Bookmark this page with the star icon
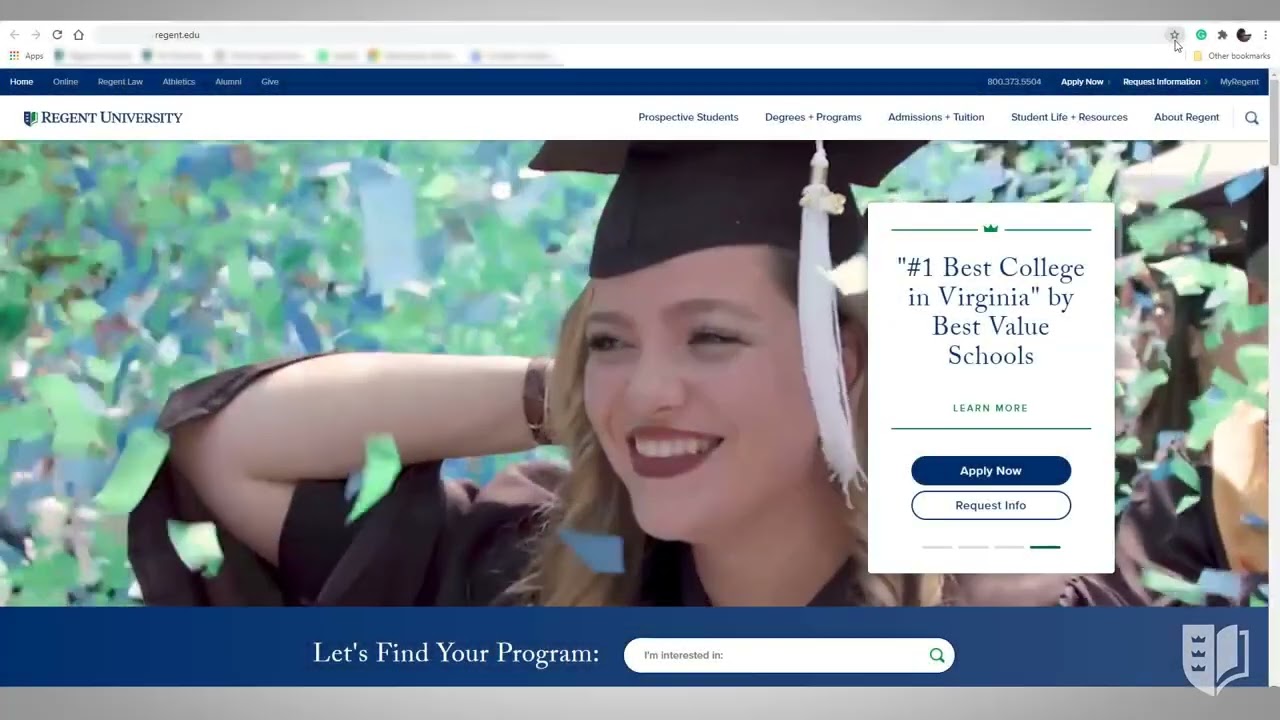1280x720 pixels. [1174, 35]
